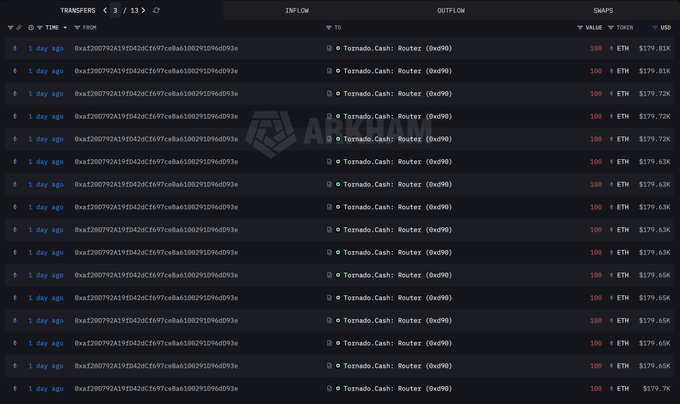Click the value 100 in $179.7K row
Image resolution: width=680 pixels, height=404 pixels.
(595, 388)
